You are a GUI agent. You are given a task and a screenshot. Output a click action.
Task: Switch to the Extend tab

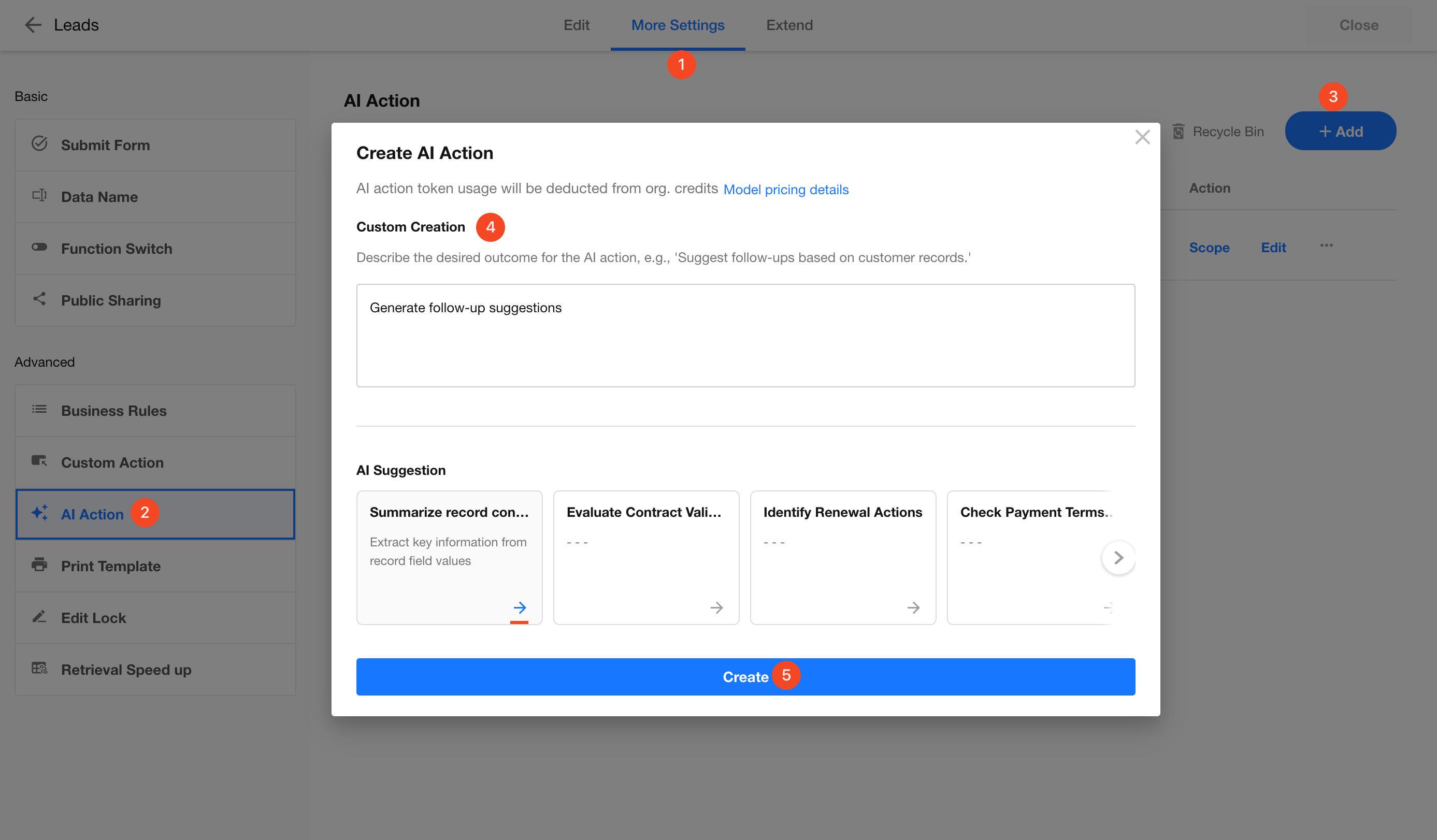pyautogui.click(x=789, y=25)
